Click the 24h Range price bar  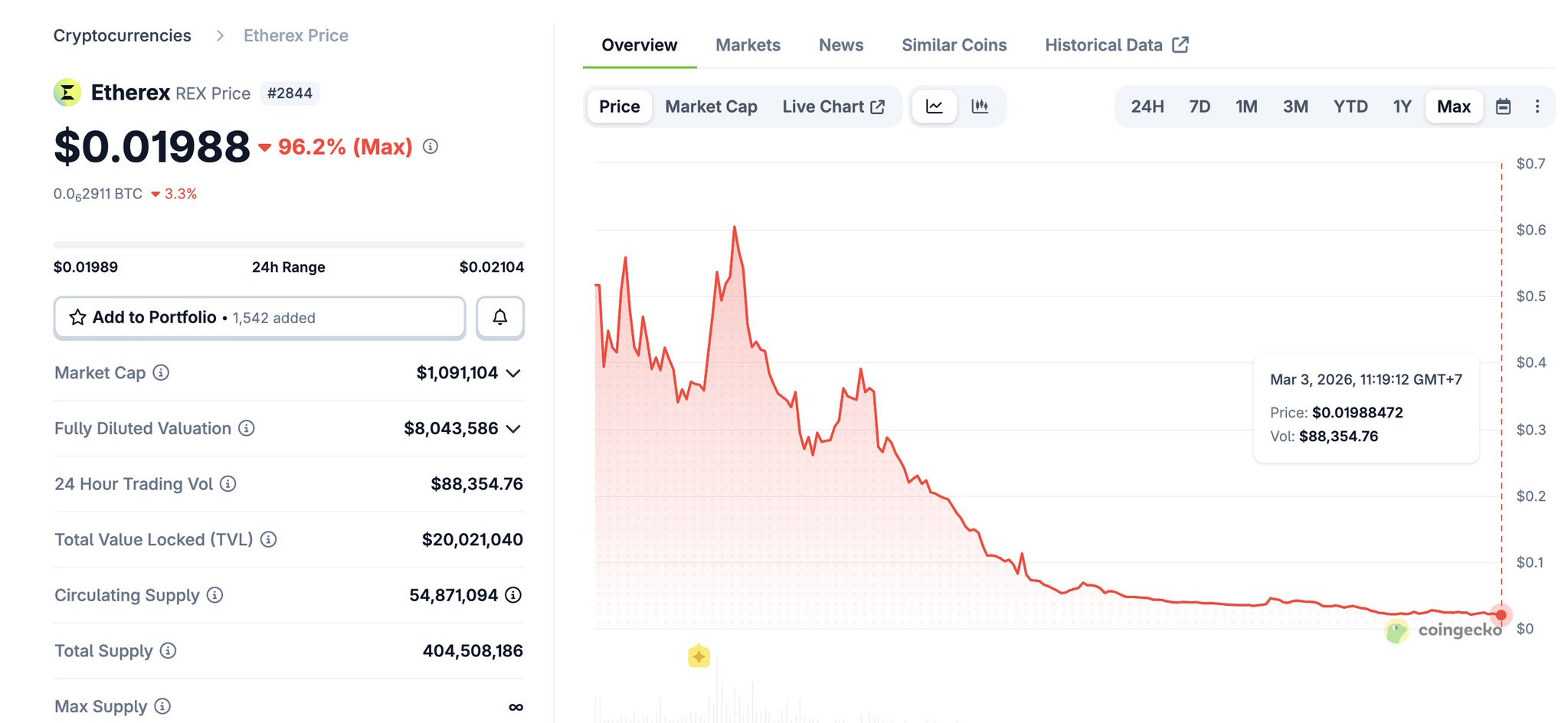289,245
